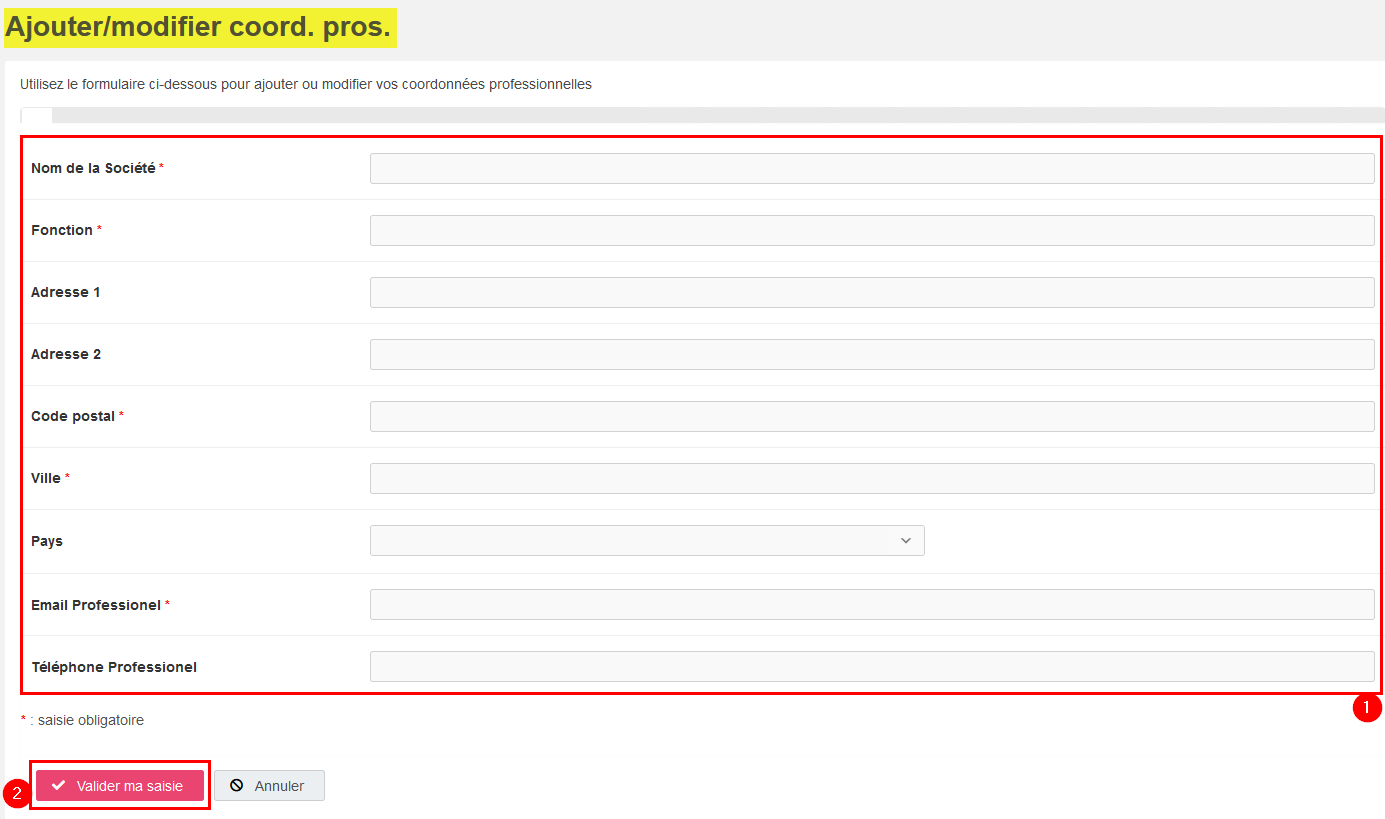
Task: Click the Code postal label
Action: click(x=73, y=416)
